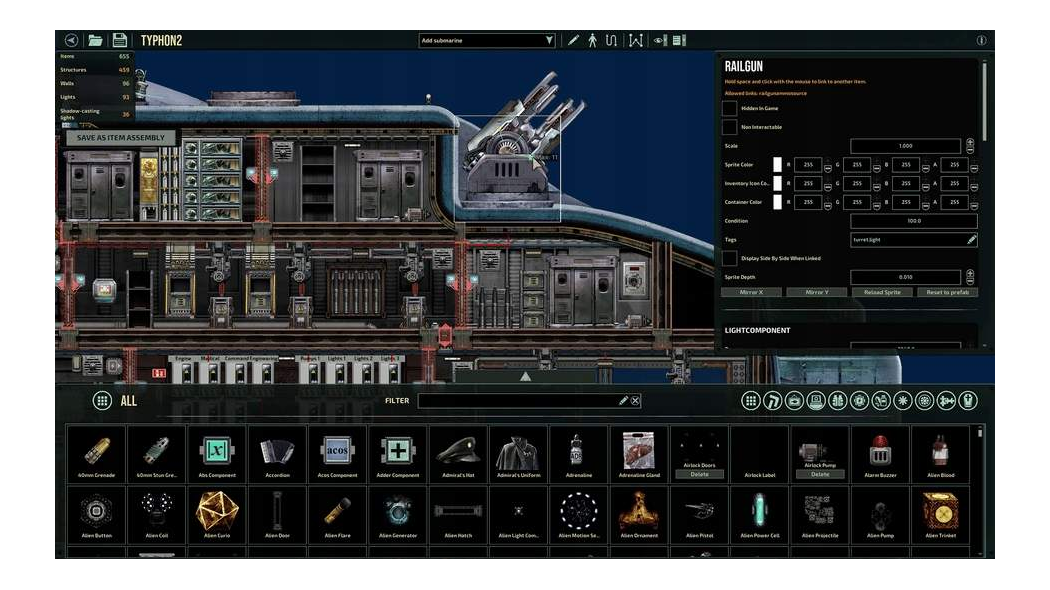Open the Add submarine dropdown

click(x=487, y=40)
